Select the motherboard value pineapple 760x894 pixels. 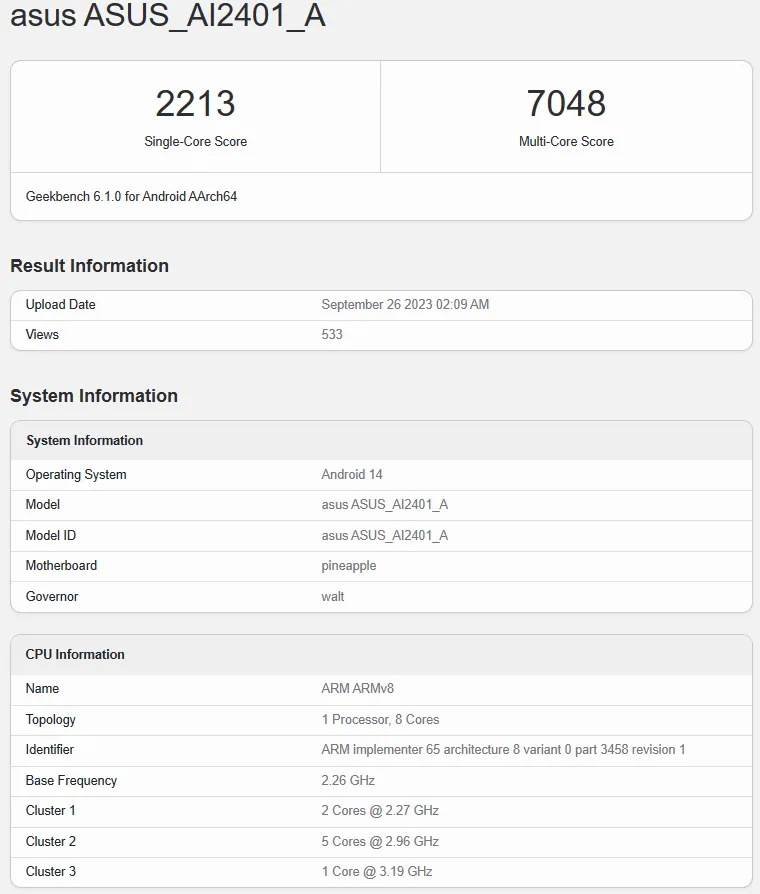coord(349,566)
